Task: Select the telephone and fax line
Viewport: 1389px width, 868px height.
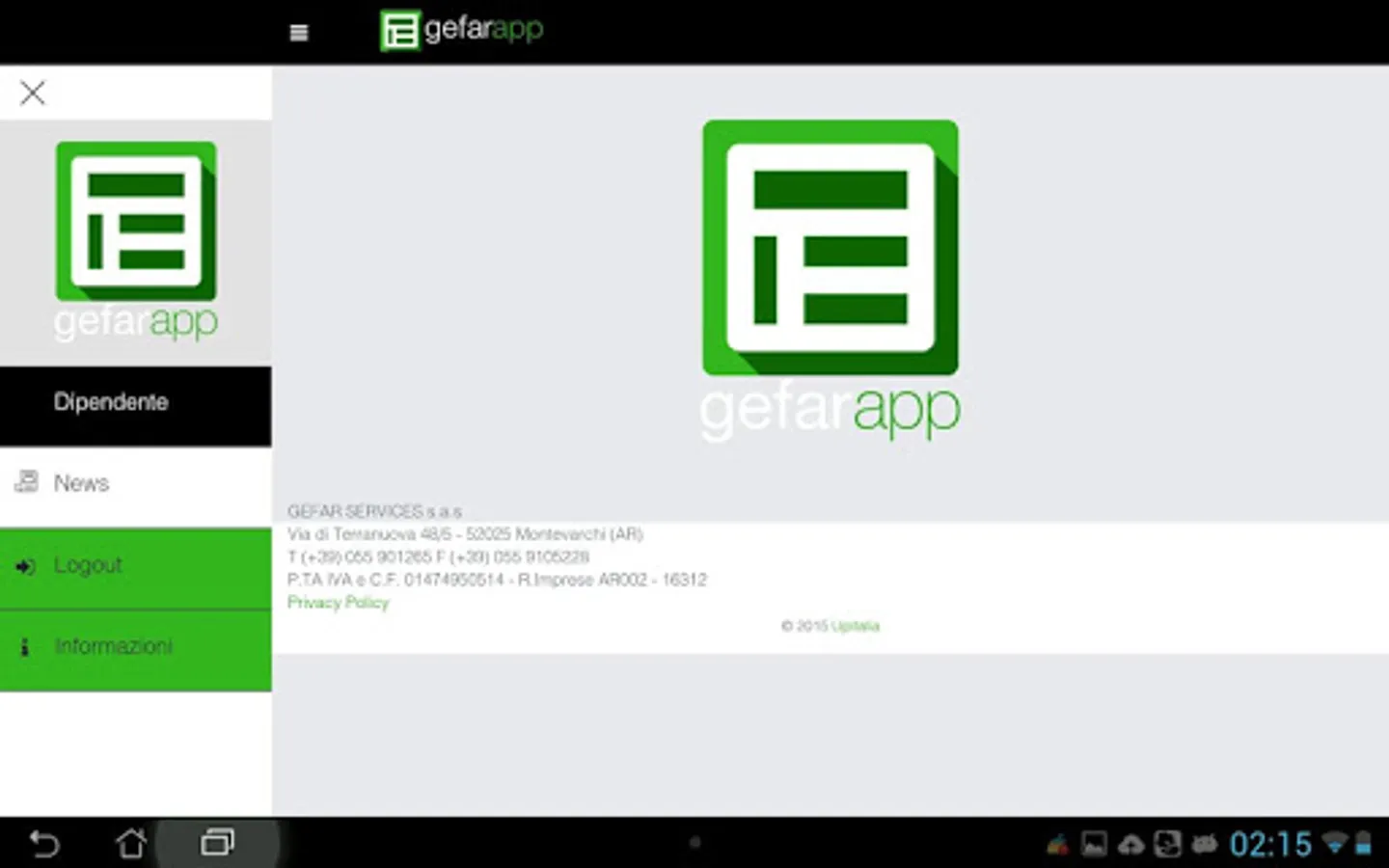Action: click(x=438, y=557)
